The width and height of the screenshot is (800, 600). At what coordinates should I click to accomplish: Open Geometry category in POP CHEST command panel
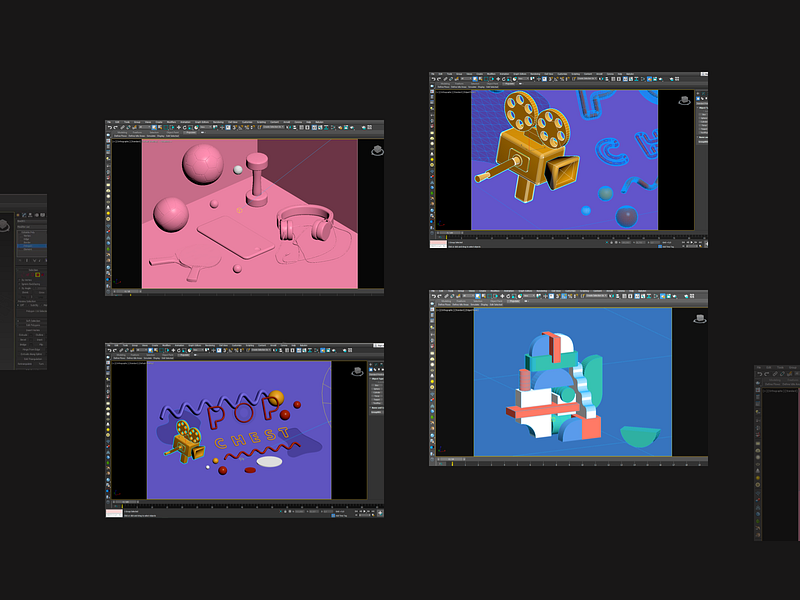[x=371, y=369]
